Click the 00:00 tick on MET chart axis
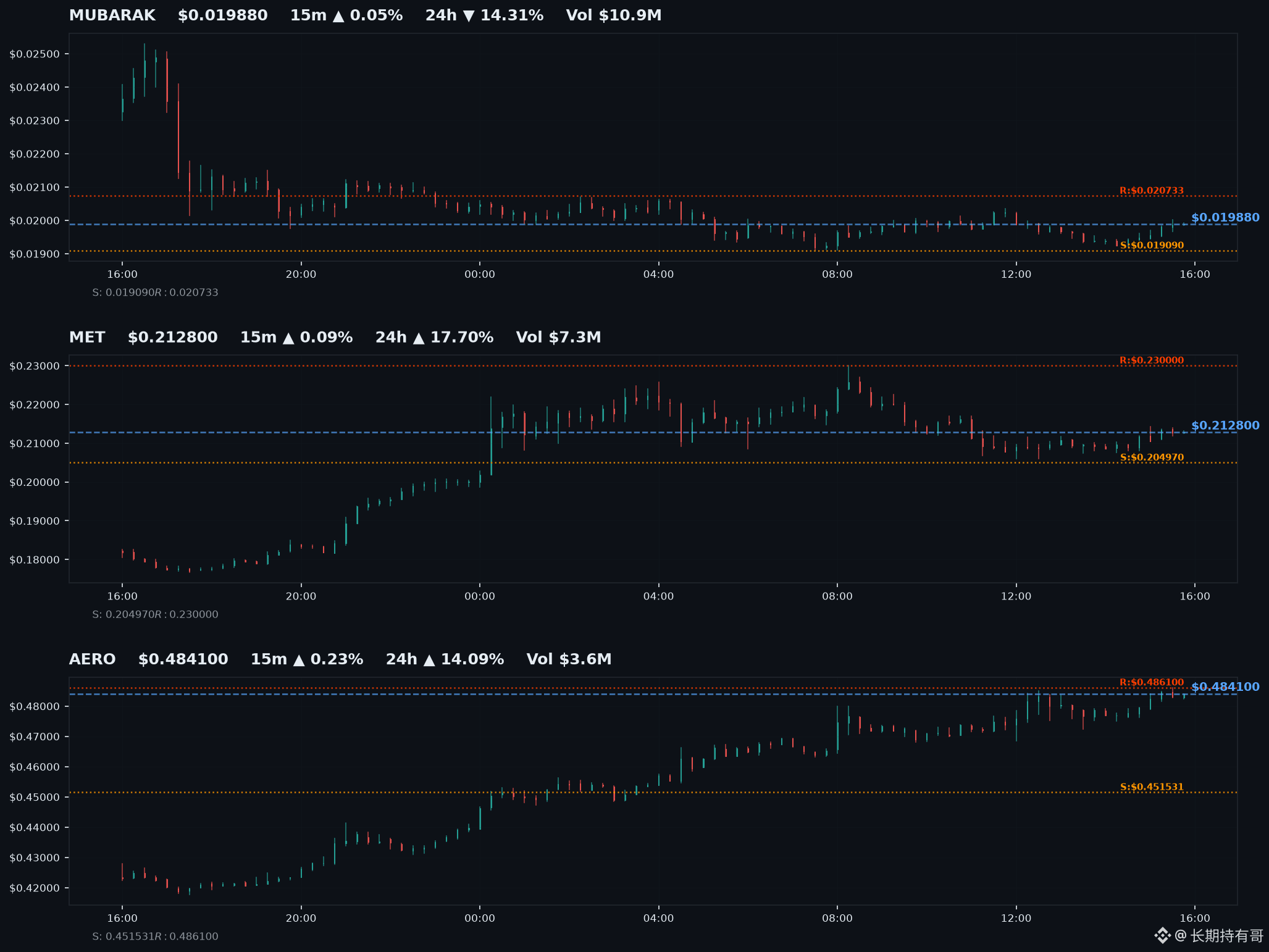 tap(480, 596)
